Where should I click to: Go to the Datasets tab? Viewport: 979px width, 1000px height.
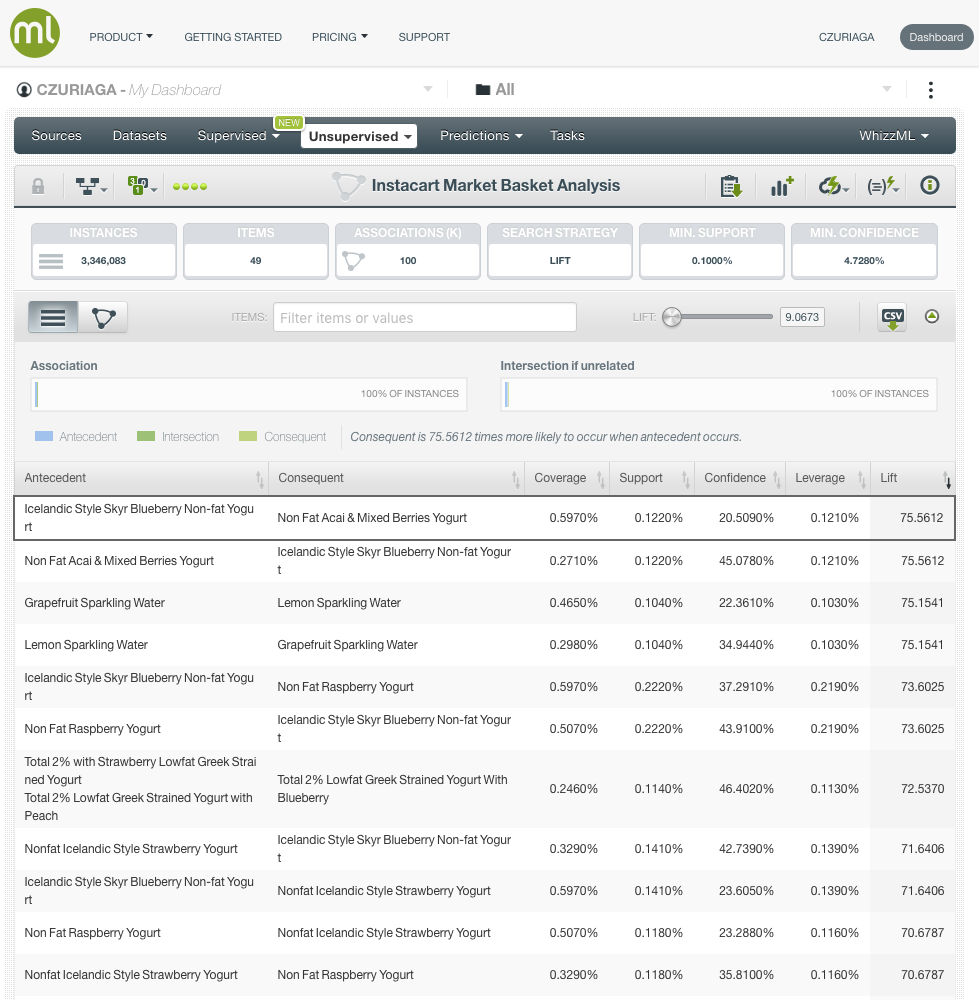pyautogui.click(x=140, y=136)
